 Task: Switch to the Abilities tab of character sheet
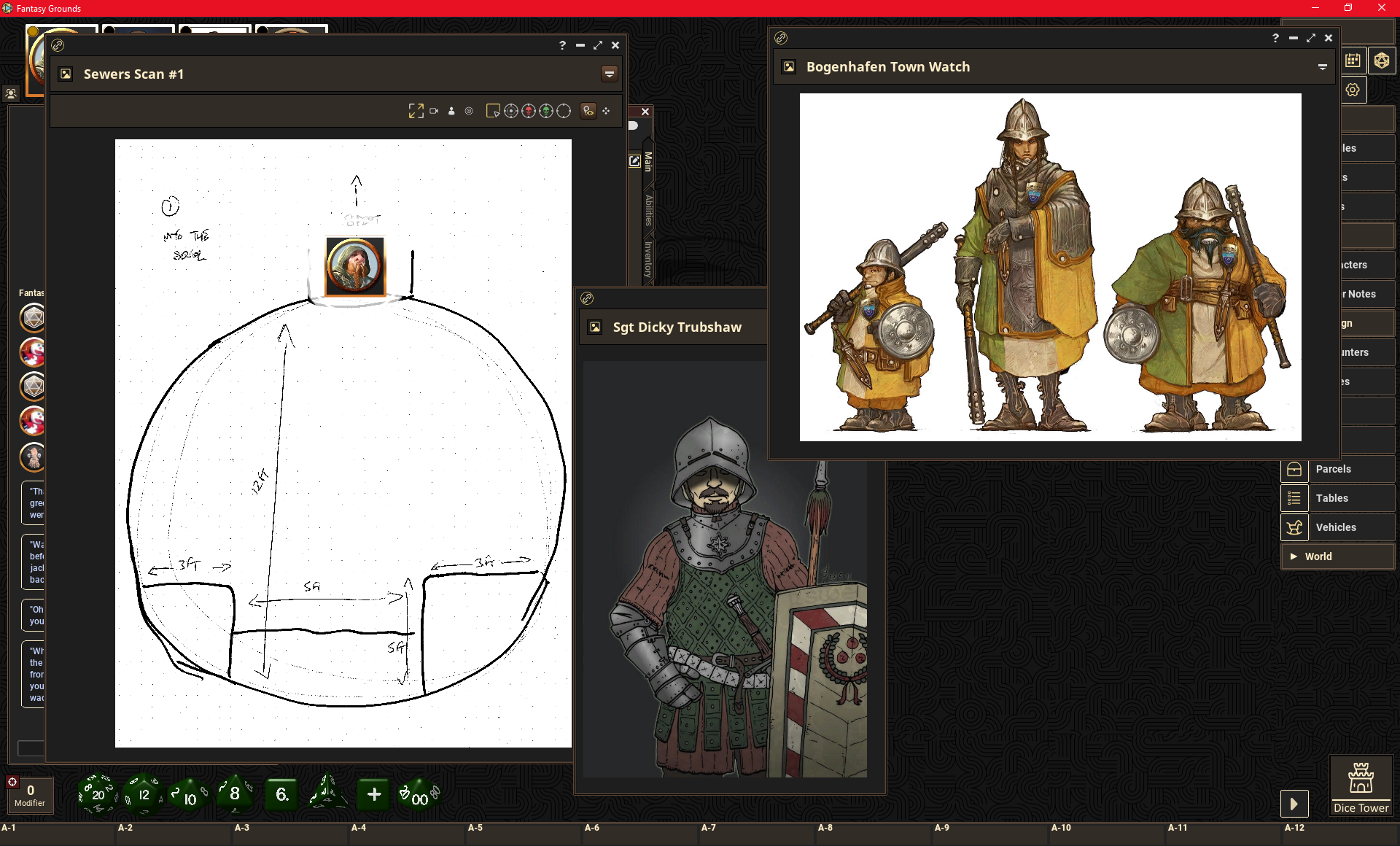pyautogui.click(x=647, y=210)
